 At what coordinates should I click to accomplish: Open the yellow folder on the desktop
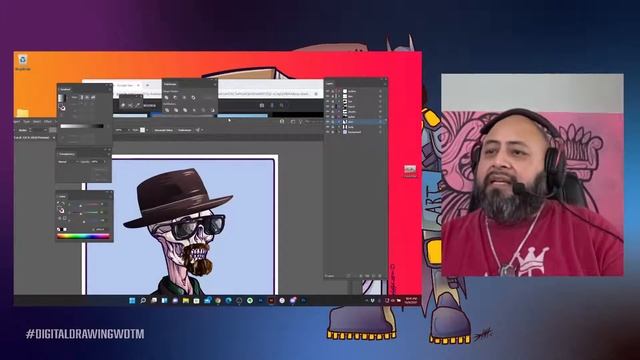tap(22, 112)
